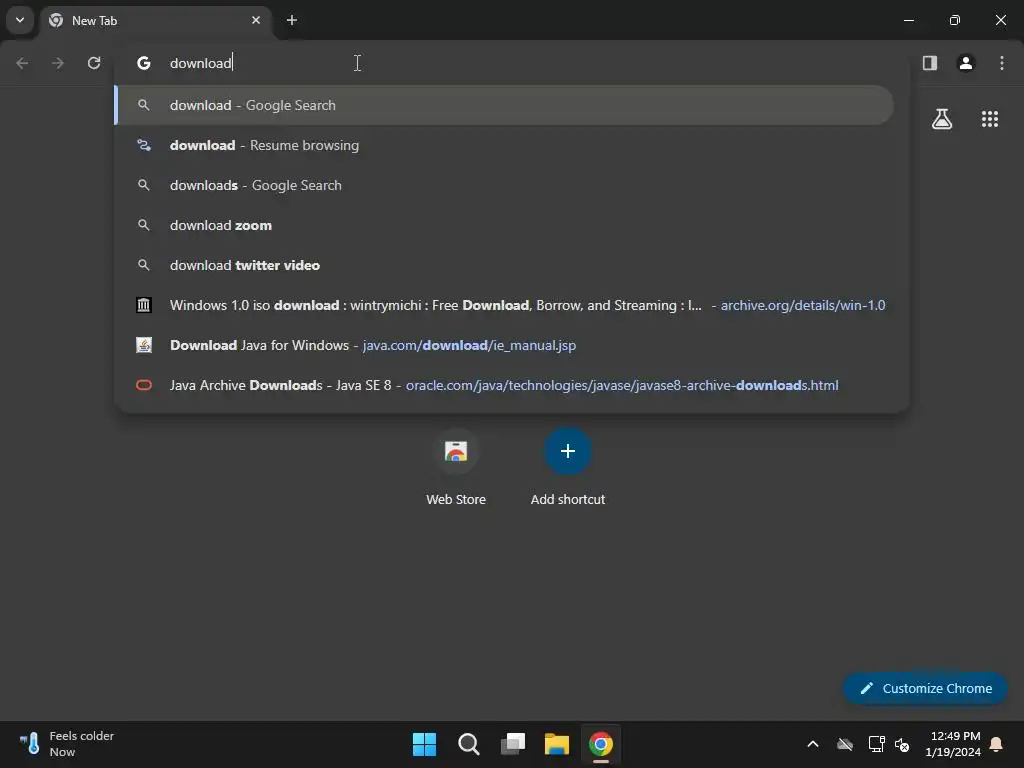The image size is (1024, 768).
Task: Click the Google G icon in address bar
Action: [x=144, y=63]
